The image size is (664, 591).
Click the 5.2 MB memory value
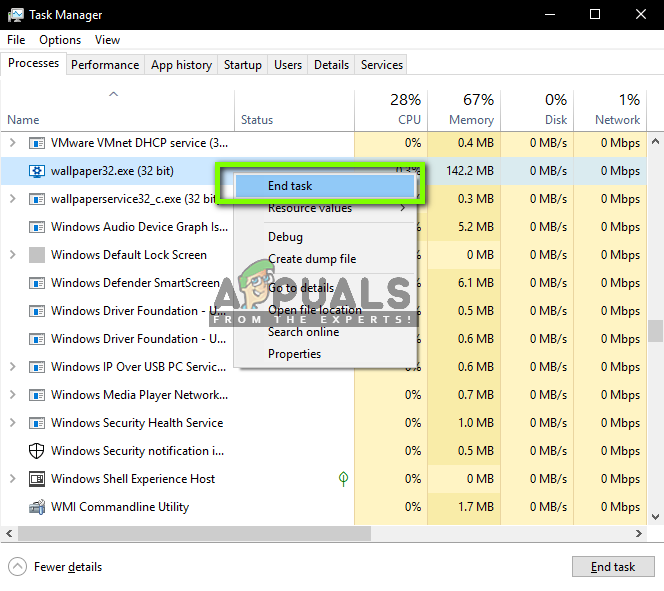coord(476,227)
